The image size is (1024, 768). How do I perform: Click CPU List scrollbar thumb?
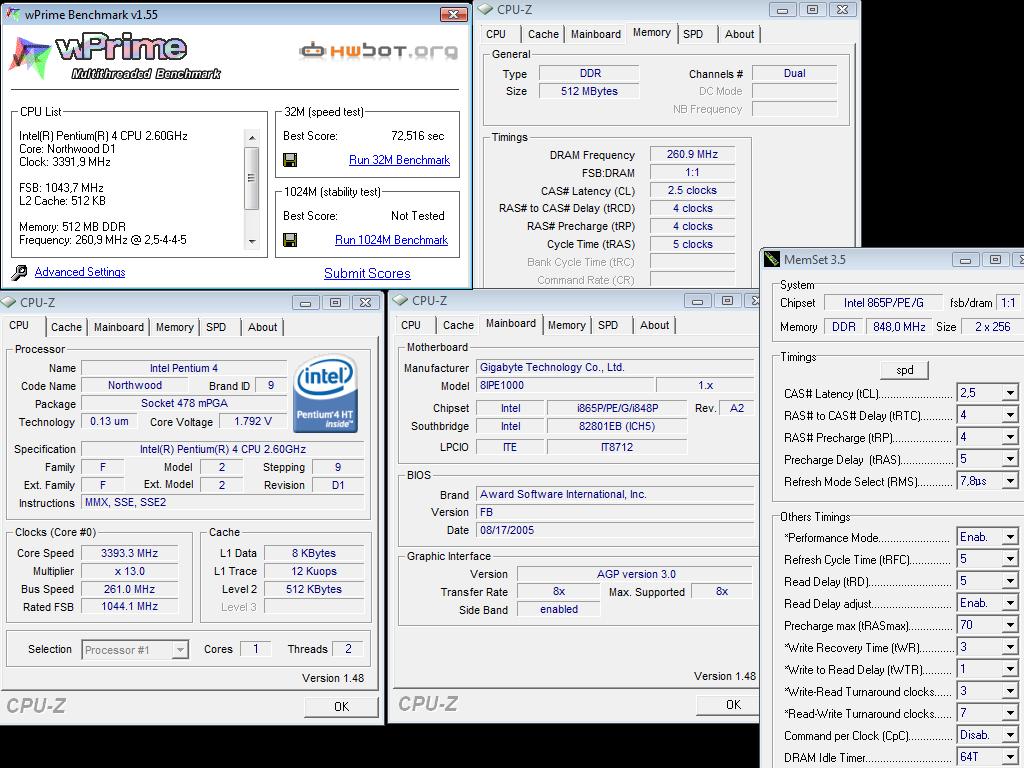click(252, 178)
